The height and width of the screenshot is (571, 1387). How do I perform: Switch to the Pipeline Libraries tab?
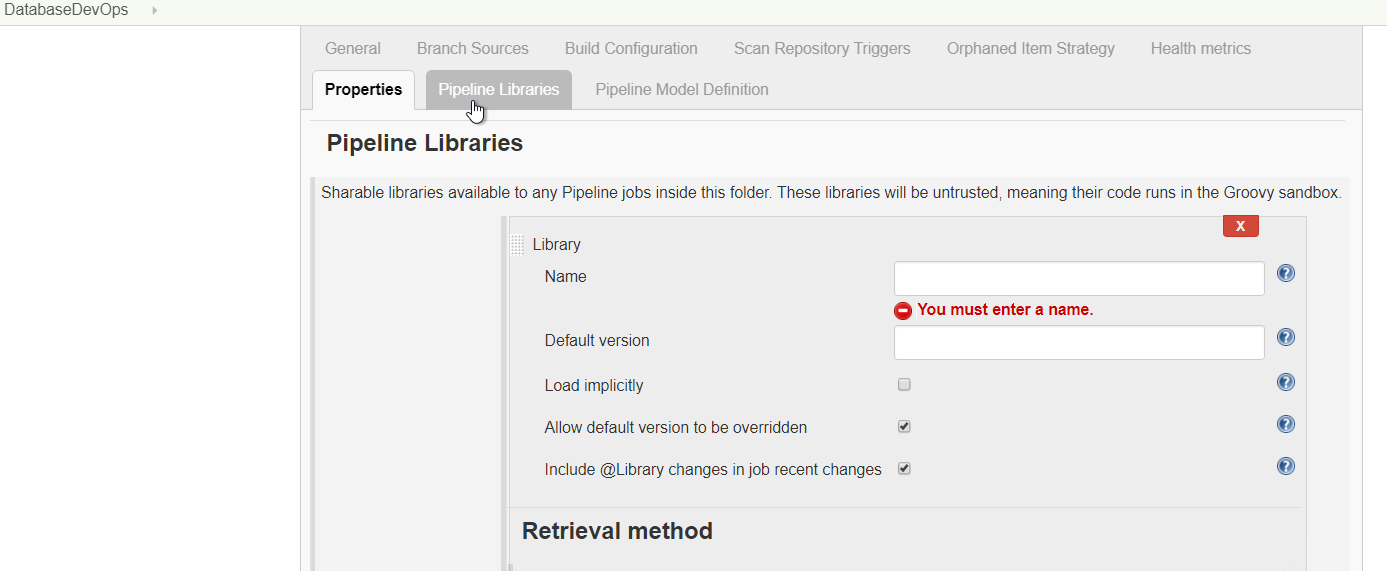pyautogui.click(x=498, y=89)
